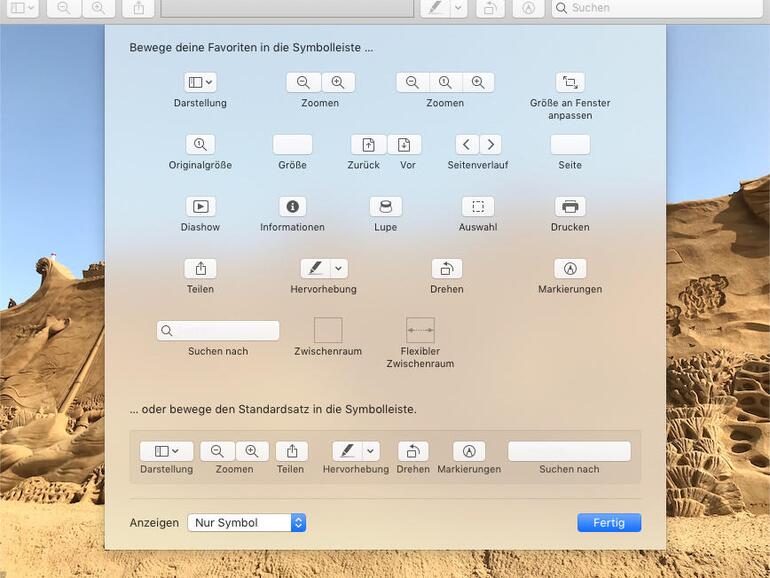Select the Originalgröße magnifier icon
This screenshot has width=770, height=578.
point(200,144)
